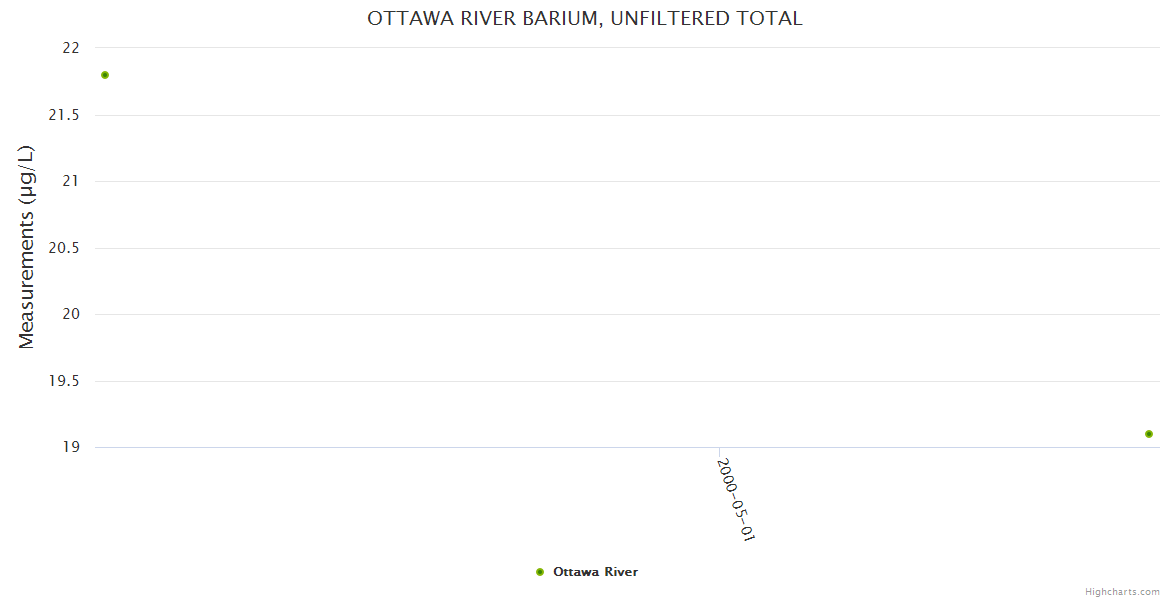This screenshot has width=1170, height=600.
Task: Click the y-axis label 19.5
Action: click(x=64, y=381)
